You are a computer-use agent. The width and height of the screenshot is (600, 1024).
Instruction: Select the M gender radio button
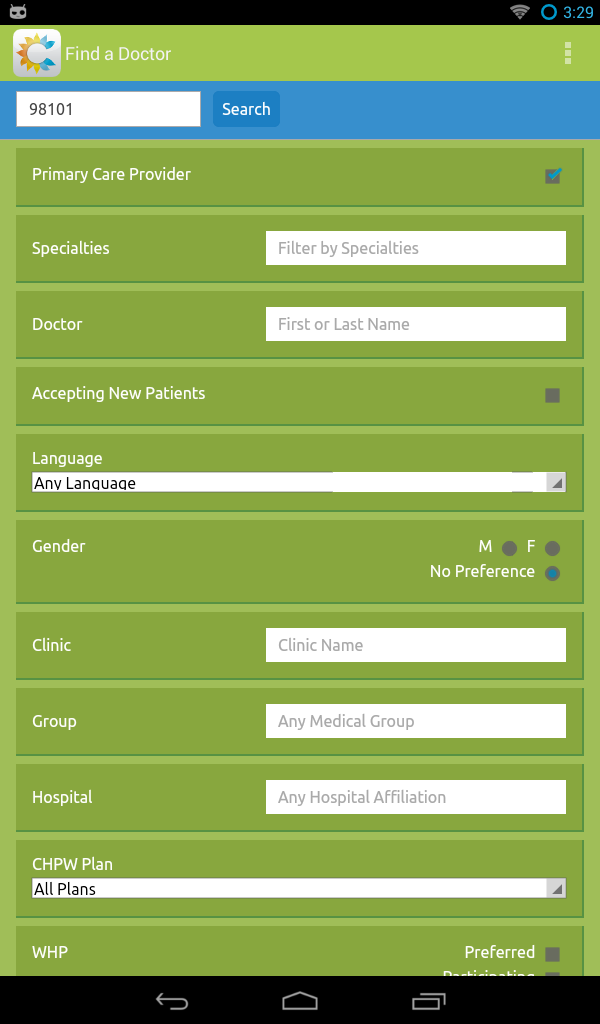point(509,548)
